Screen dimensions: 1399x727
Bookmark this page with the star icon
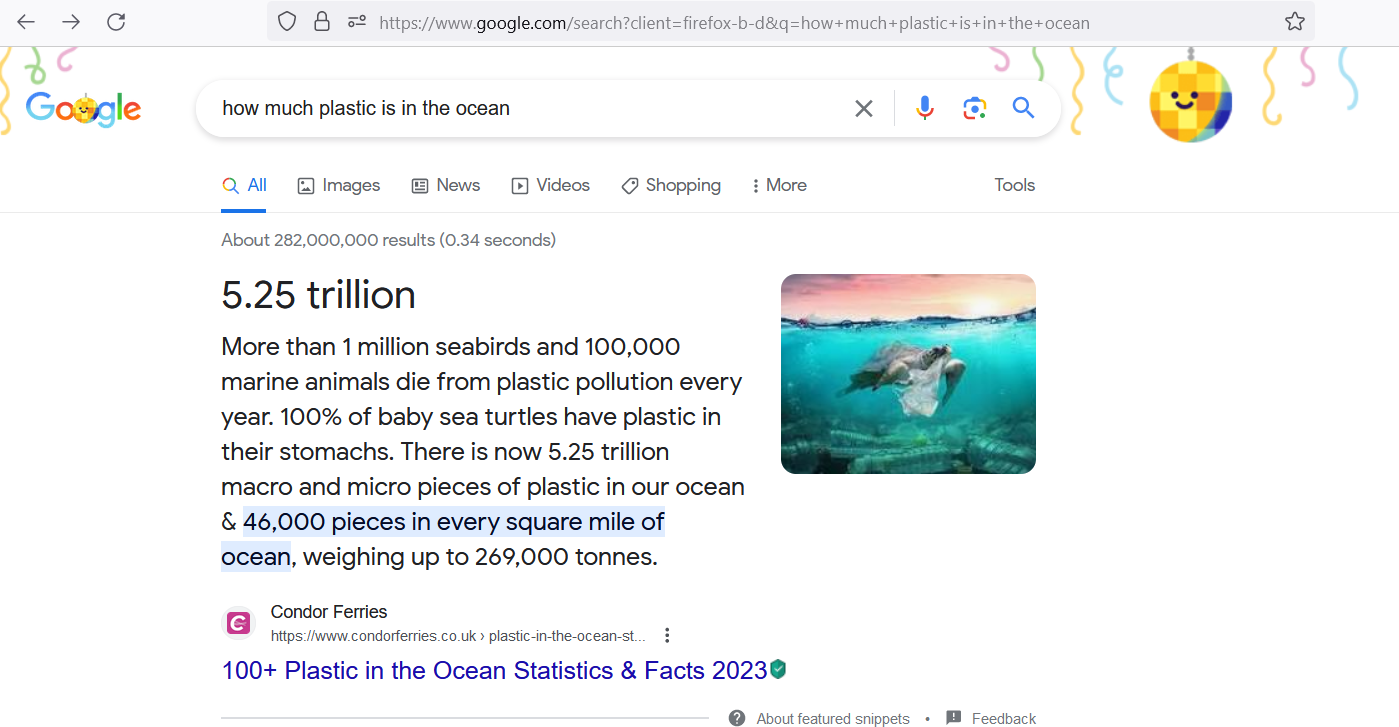click(1295, 22)
